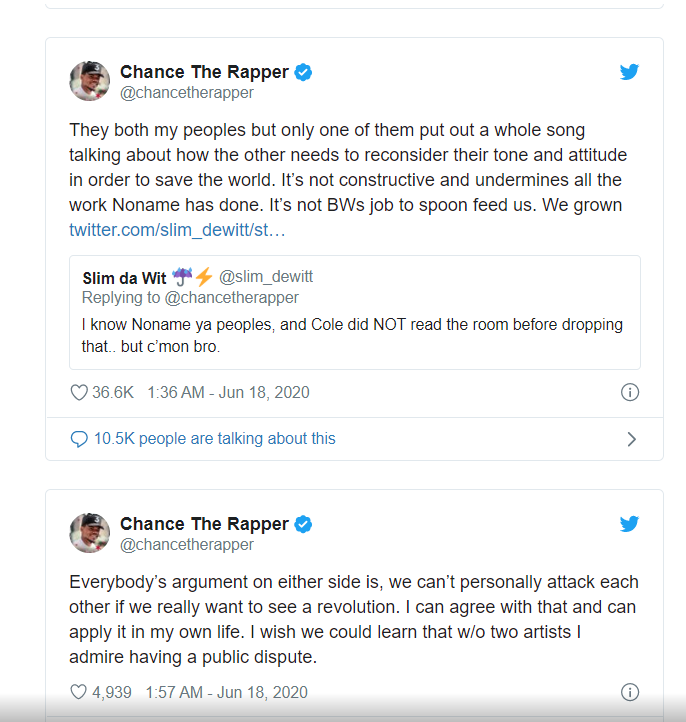This screenshot has height=722, width=686.
Task: Open Chance The Rapper avatar on first tweet
Action: pyautogui.click(x=90, y=81)
